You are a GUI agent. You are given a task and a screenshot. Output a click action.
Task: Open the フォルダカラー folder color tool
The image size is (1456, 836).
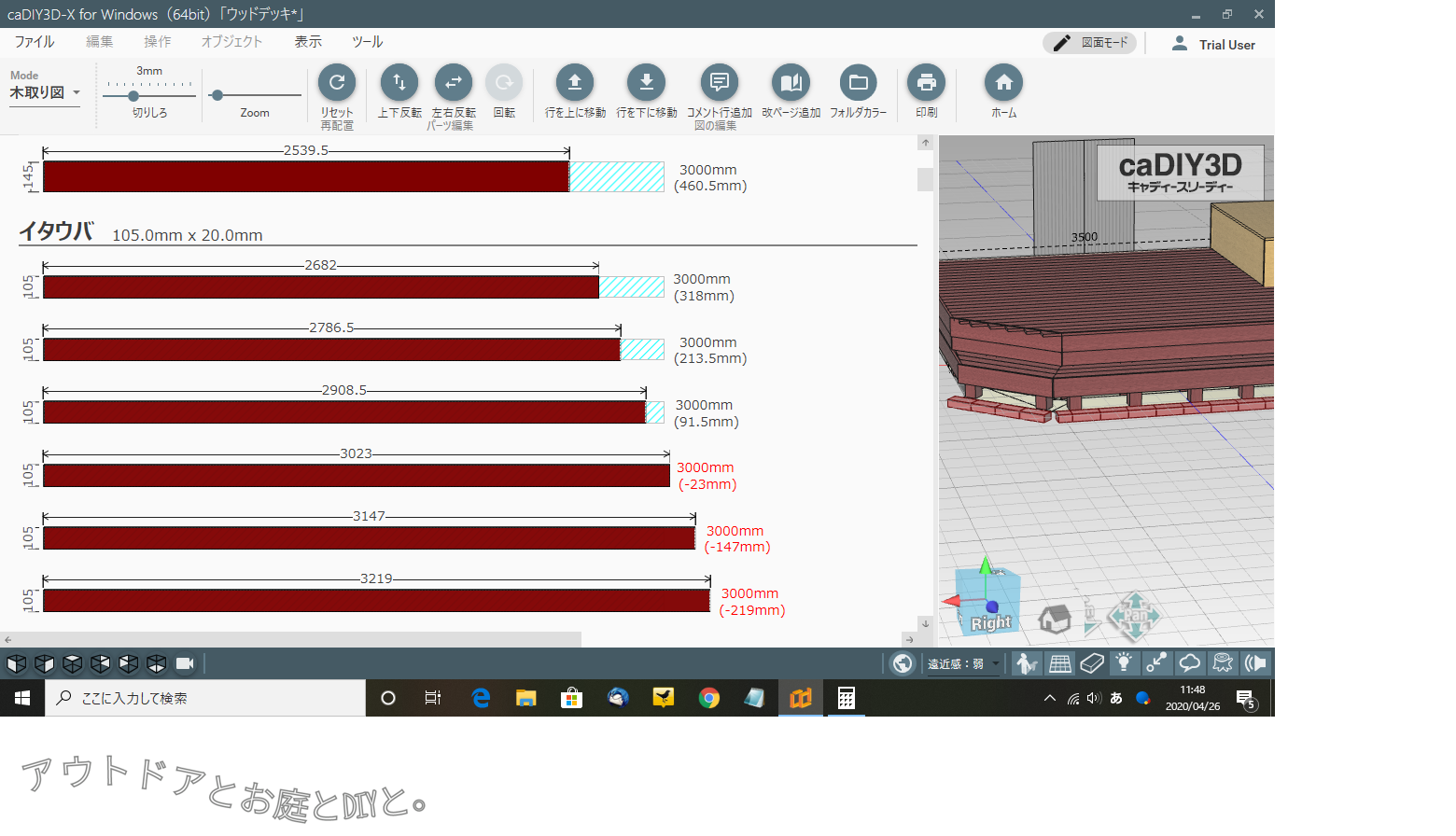coord(858,83)
